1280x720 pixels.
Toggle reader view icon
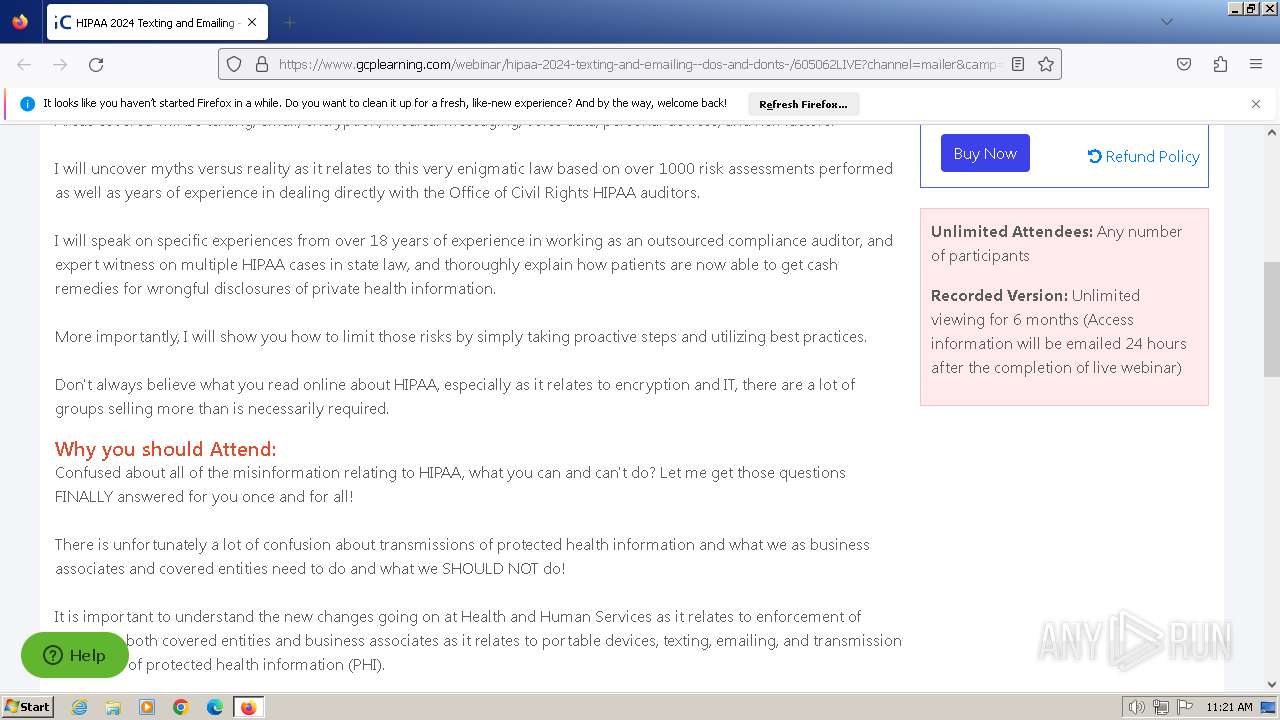tap(1018, 64)
